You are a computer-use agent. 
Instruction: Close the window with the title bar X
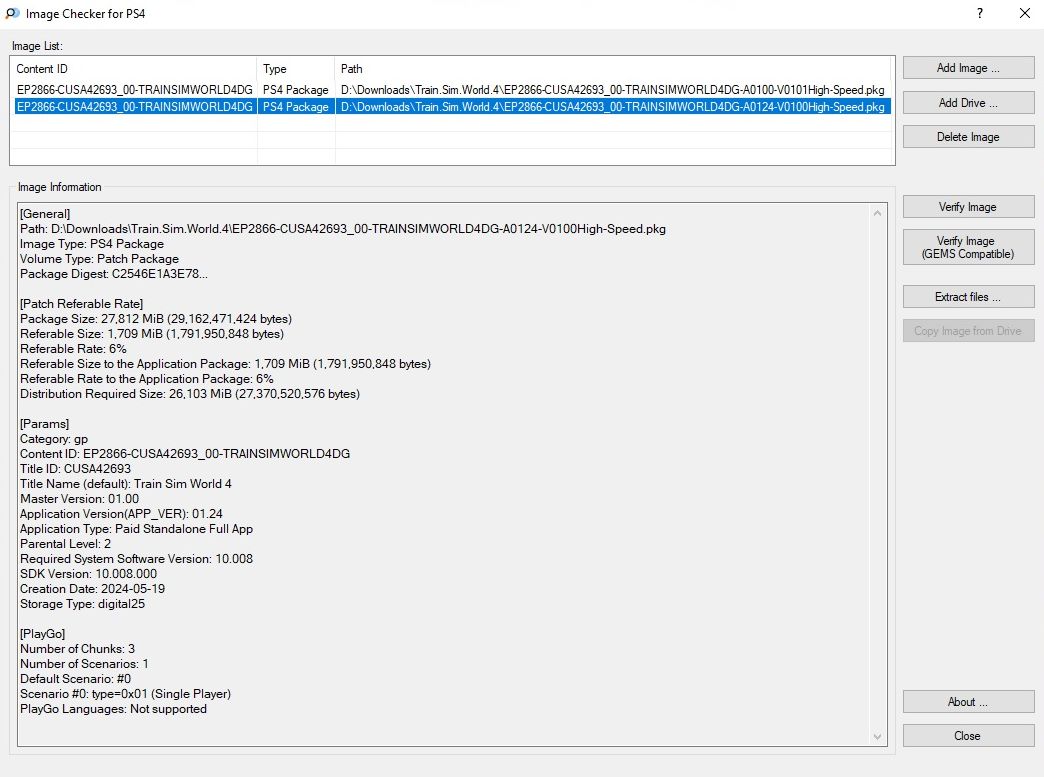[x=1025, y=13]
